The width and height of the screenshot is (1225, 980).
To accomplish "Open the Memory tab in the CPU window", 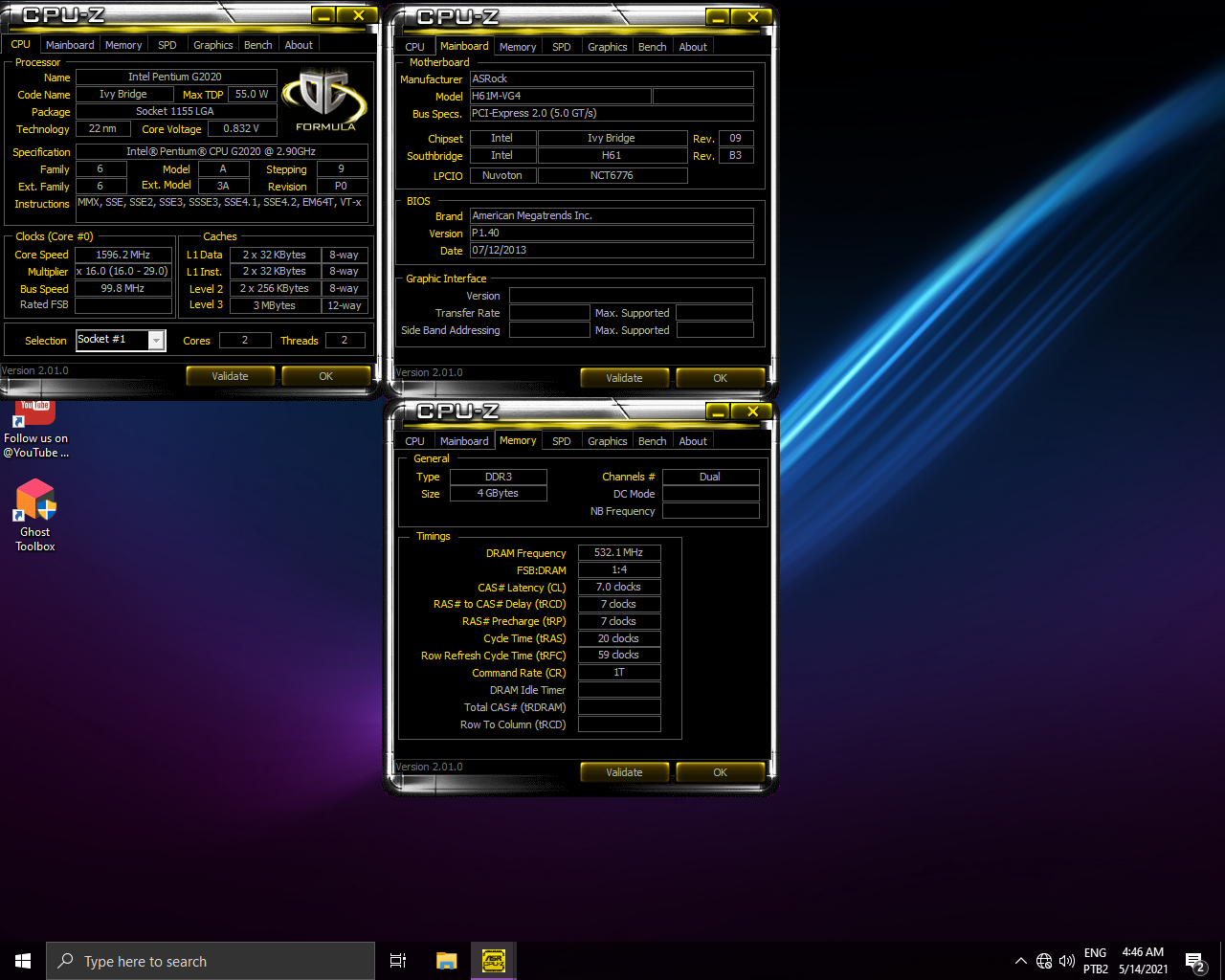I will pyautogui.click(x=123, y=45).
